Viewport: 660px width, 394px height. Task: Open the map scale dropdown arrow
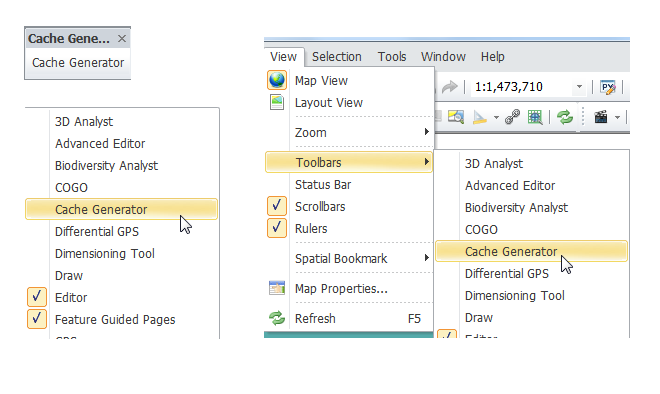[x=579, y=87]
